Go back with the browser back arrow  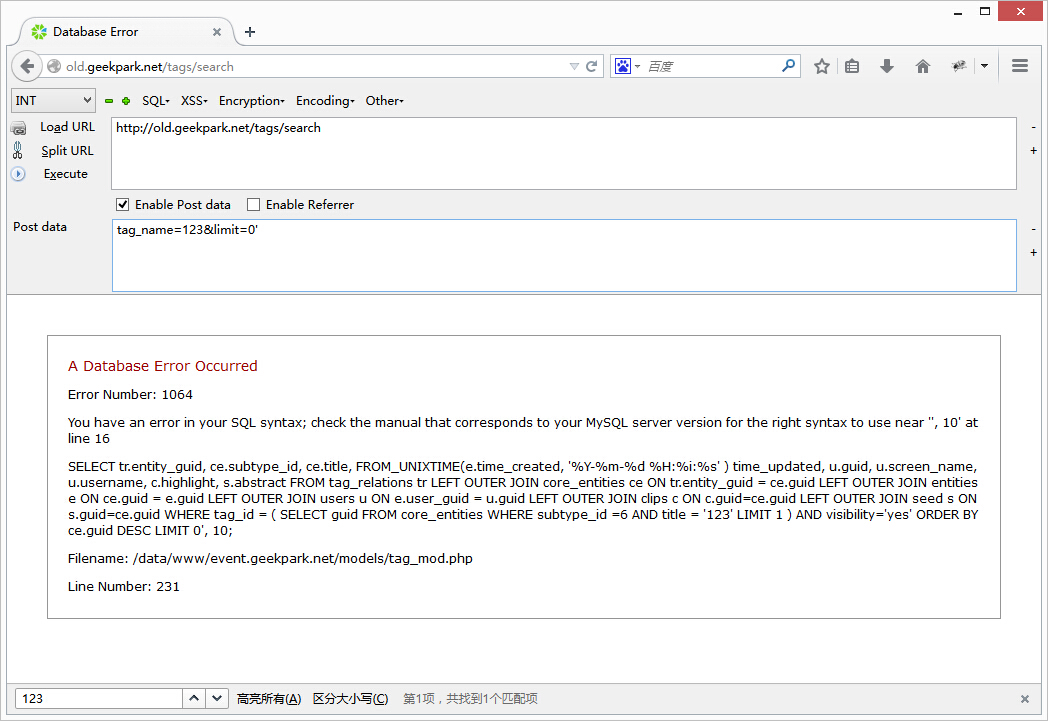[x=26, y=66]
